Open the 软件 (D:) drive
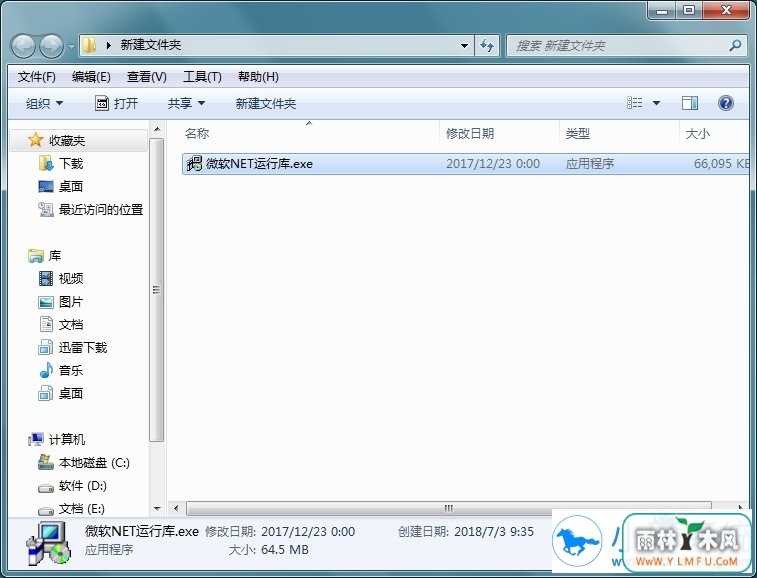The height and width of the screenshot is (578, 757). pos(83,486)
